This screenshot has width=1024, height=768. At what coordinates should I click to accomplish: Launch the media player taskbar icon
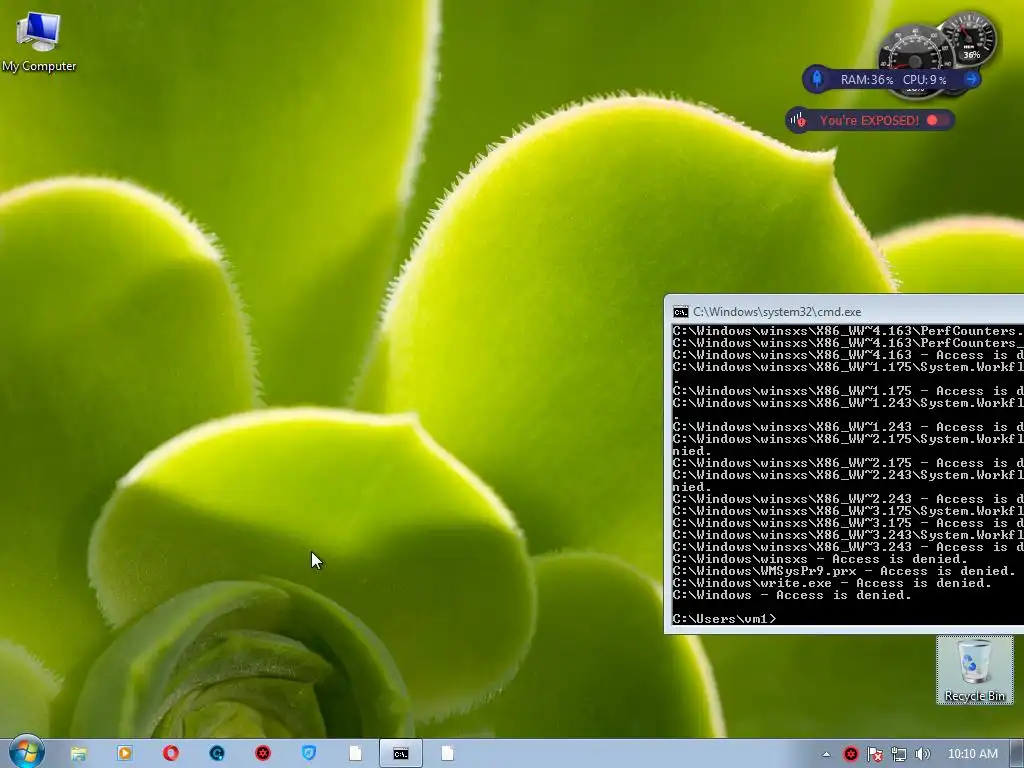(124, 754)
